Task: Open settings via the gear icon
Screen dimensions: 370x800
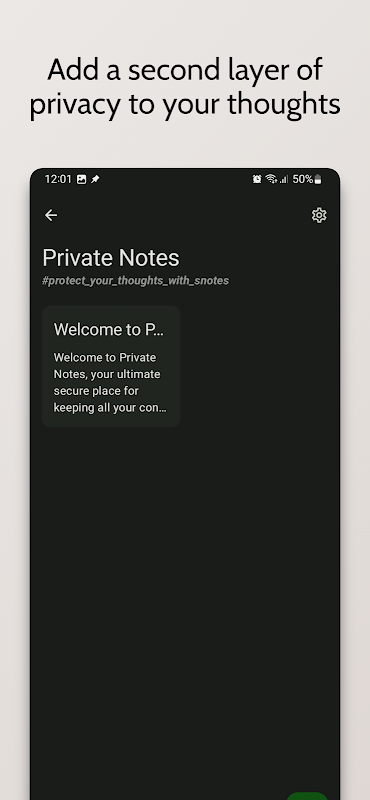Action: pos(319,215)
